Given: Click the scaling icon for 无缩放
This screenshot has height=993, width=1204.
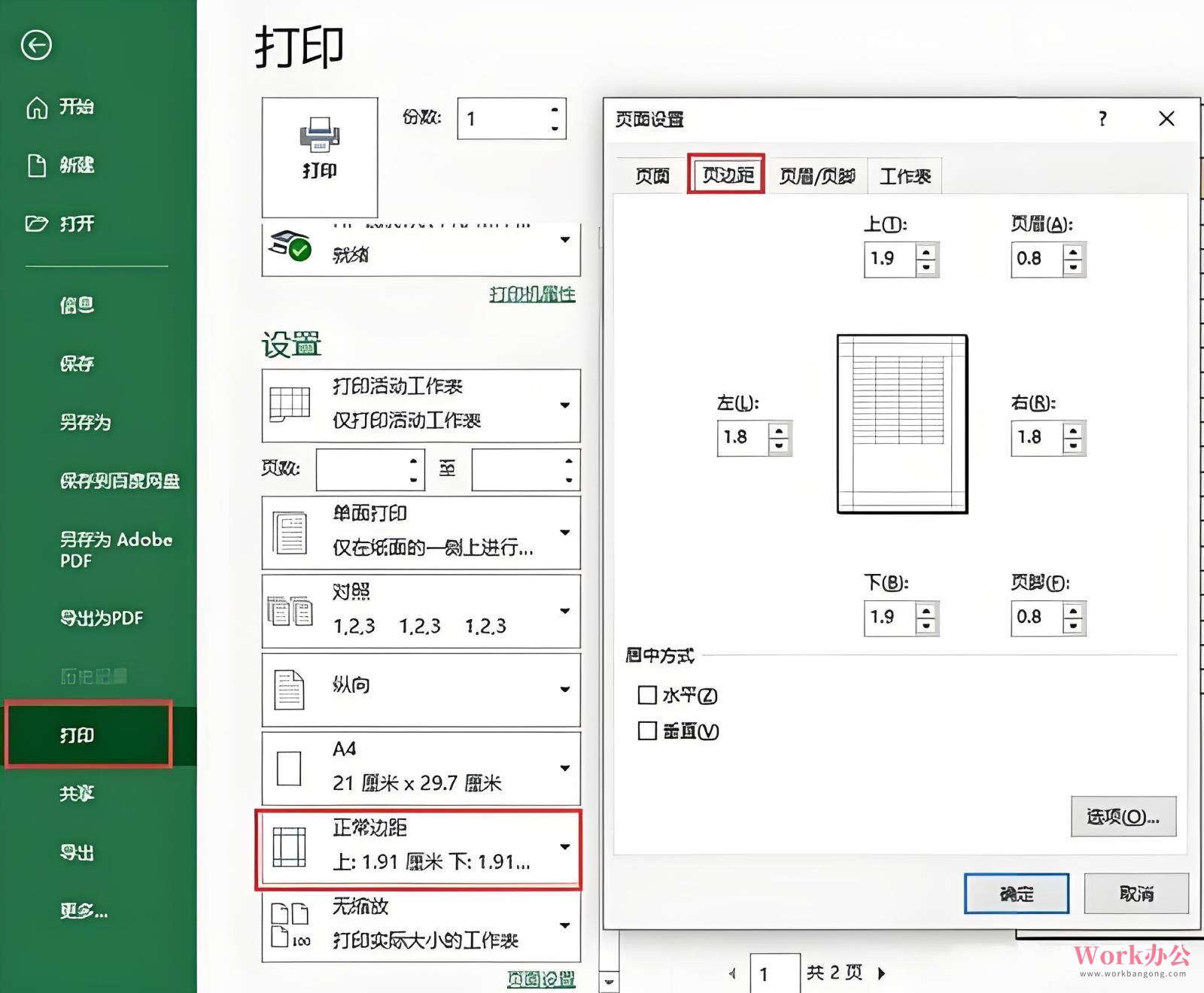Looking at the screenshot, I should [x=290, y=925].
